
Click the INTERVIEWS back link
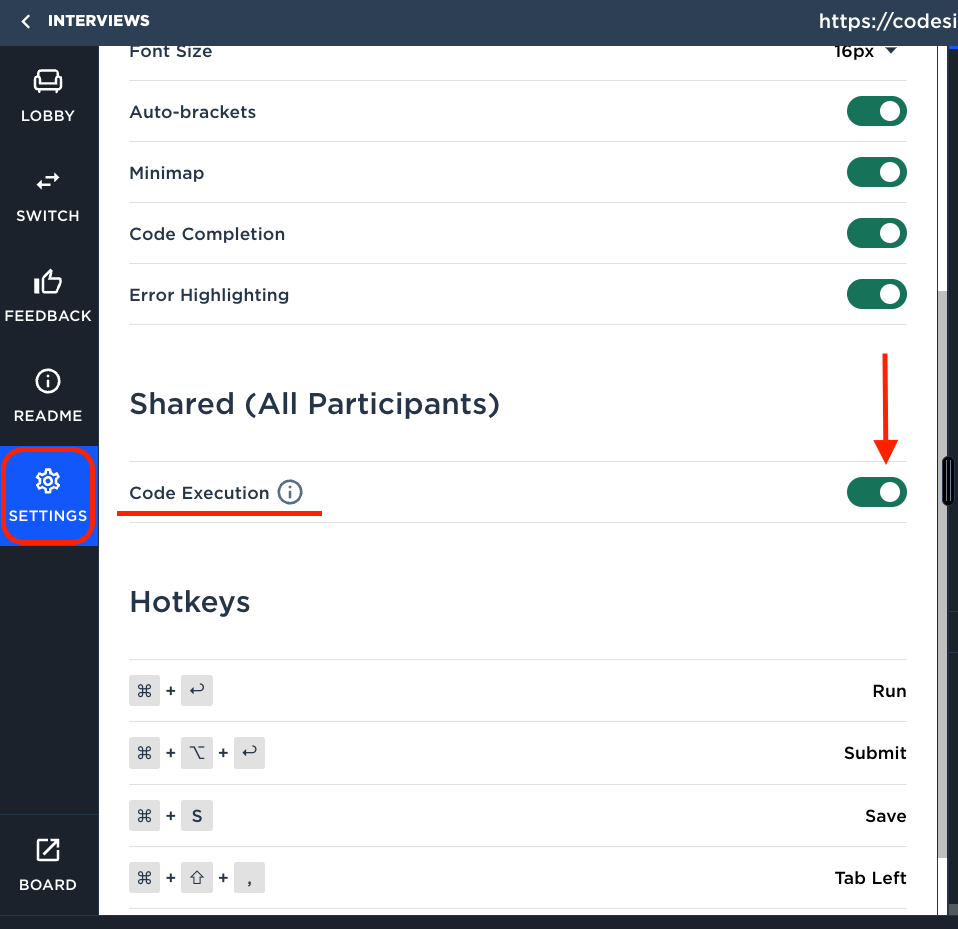pos(98,21)
